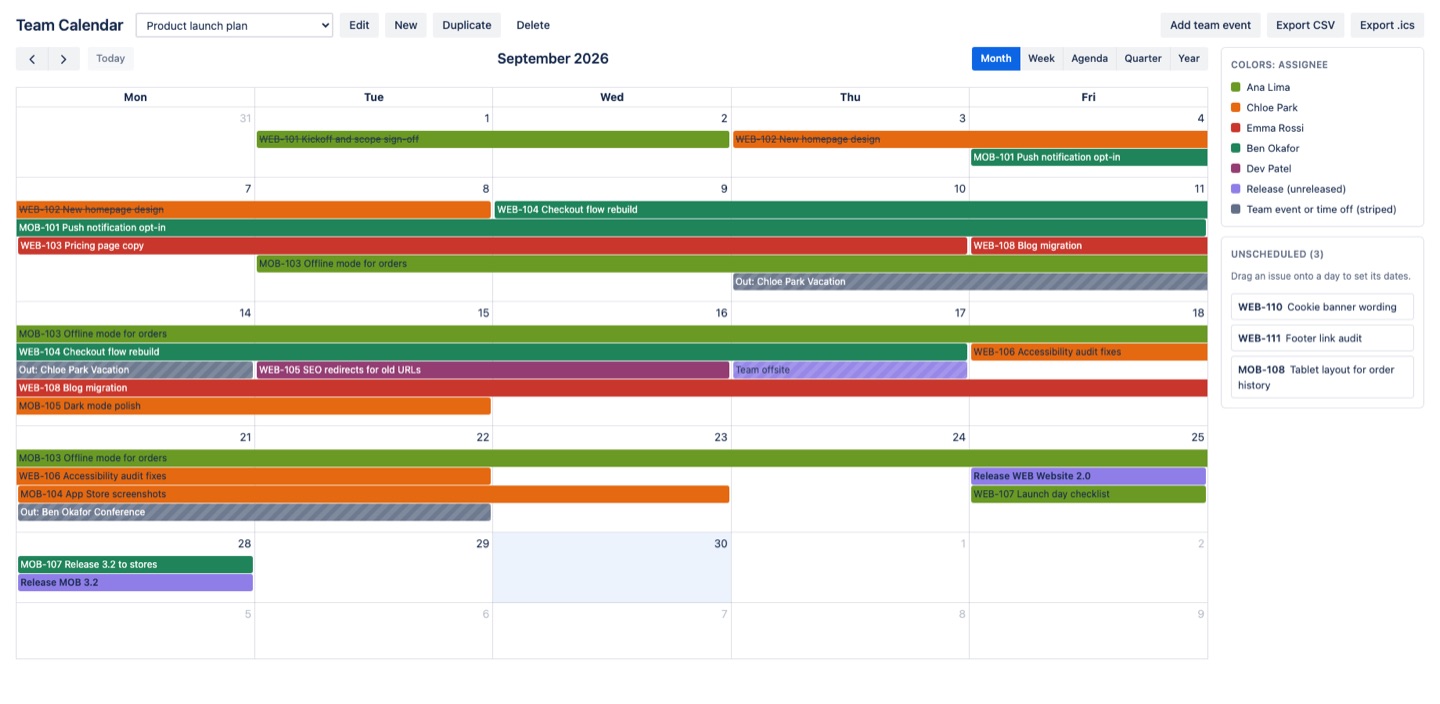Click the Team Calendar page title
The image size is (1440, 704).
[x=70, y=25]
